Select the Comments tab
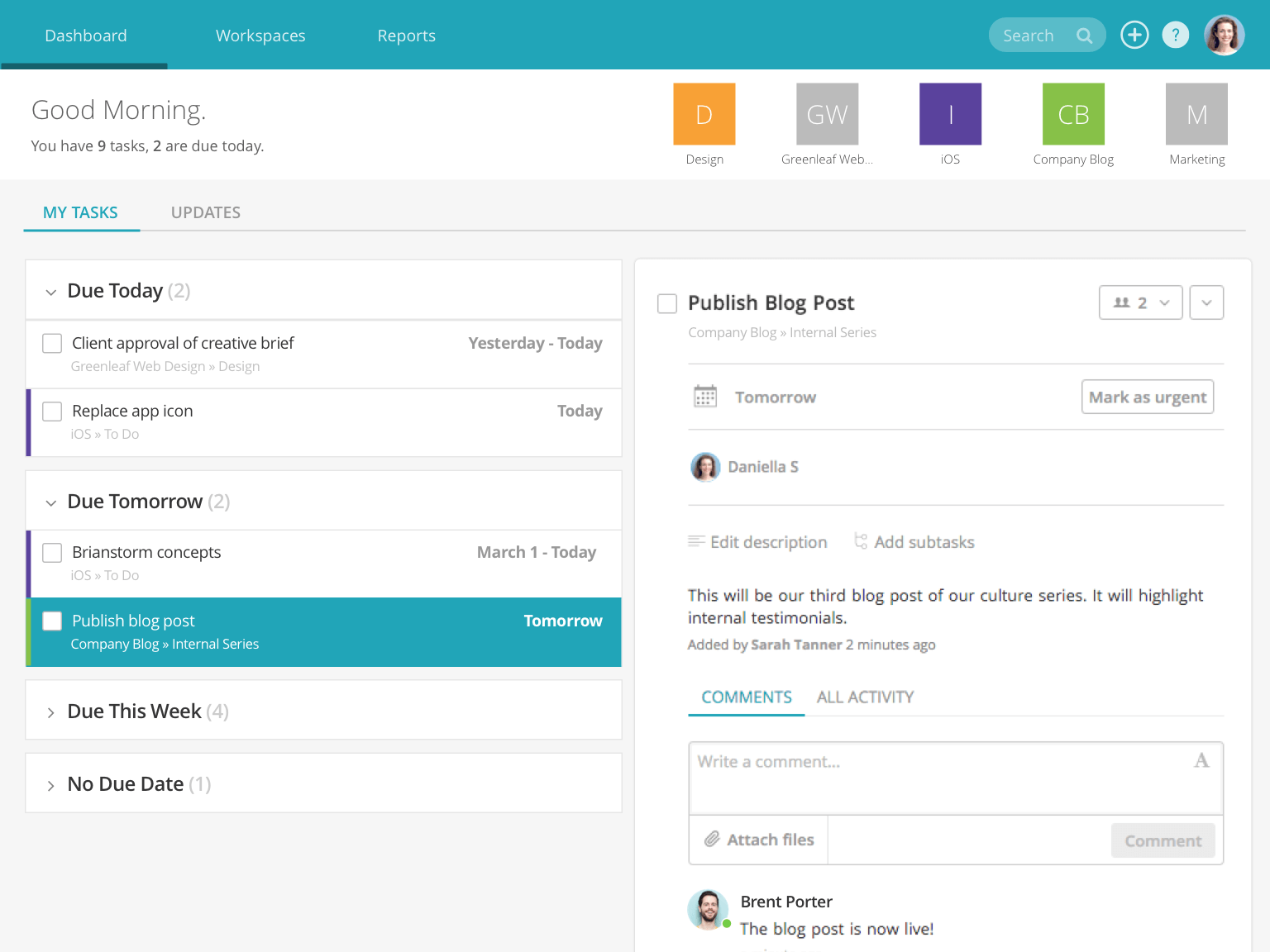 coord(747,697)
